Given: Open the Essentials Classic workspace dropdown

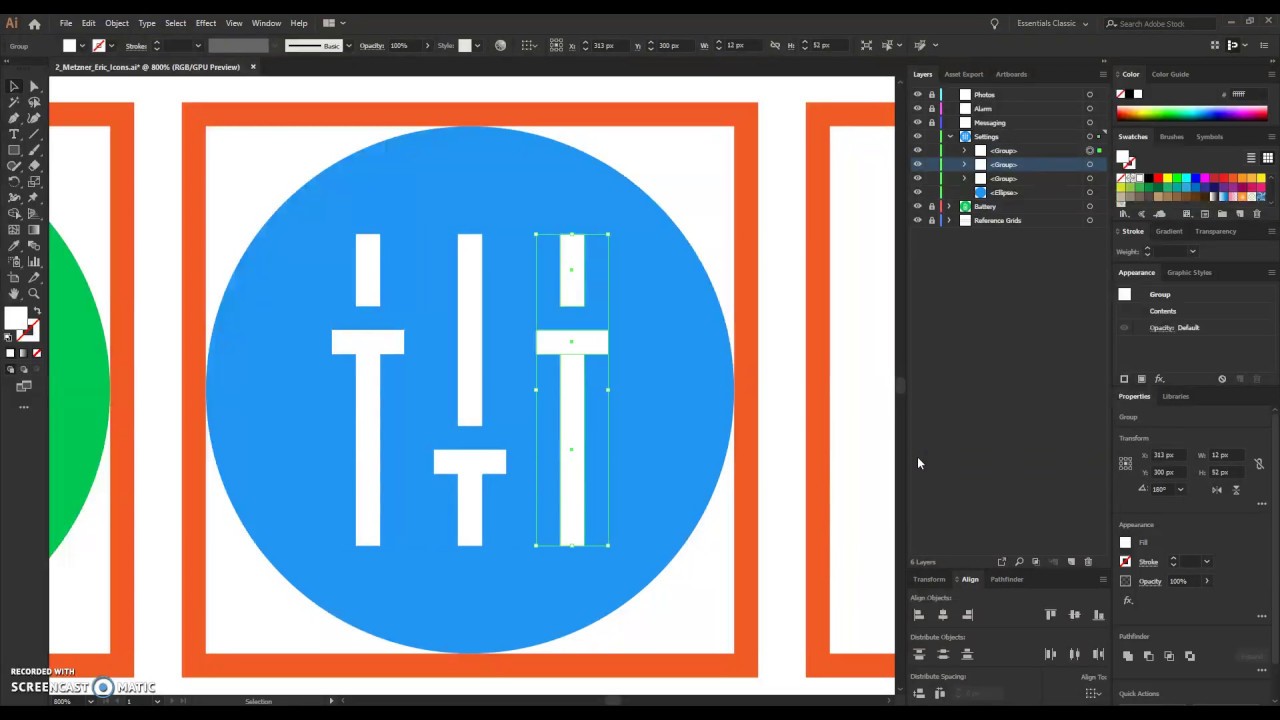Looking at the screenshot, I should click(1053, 23).
